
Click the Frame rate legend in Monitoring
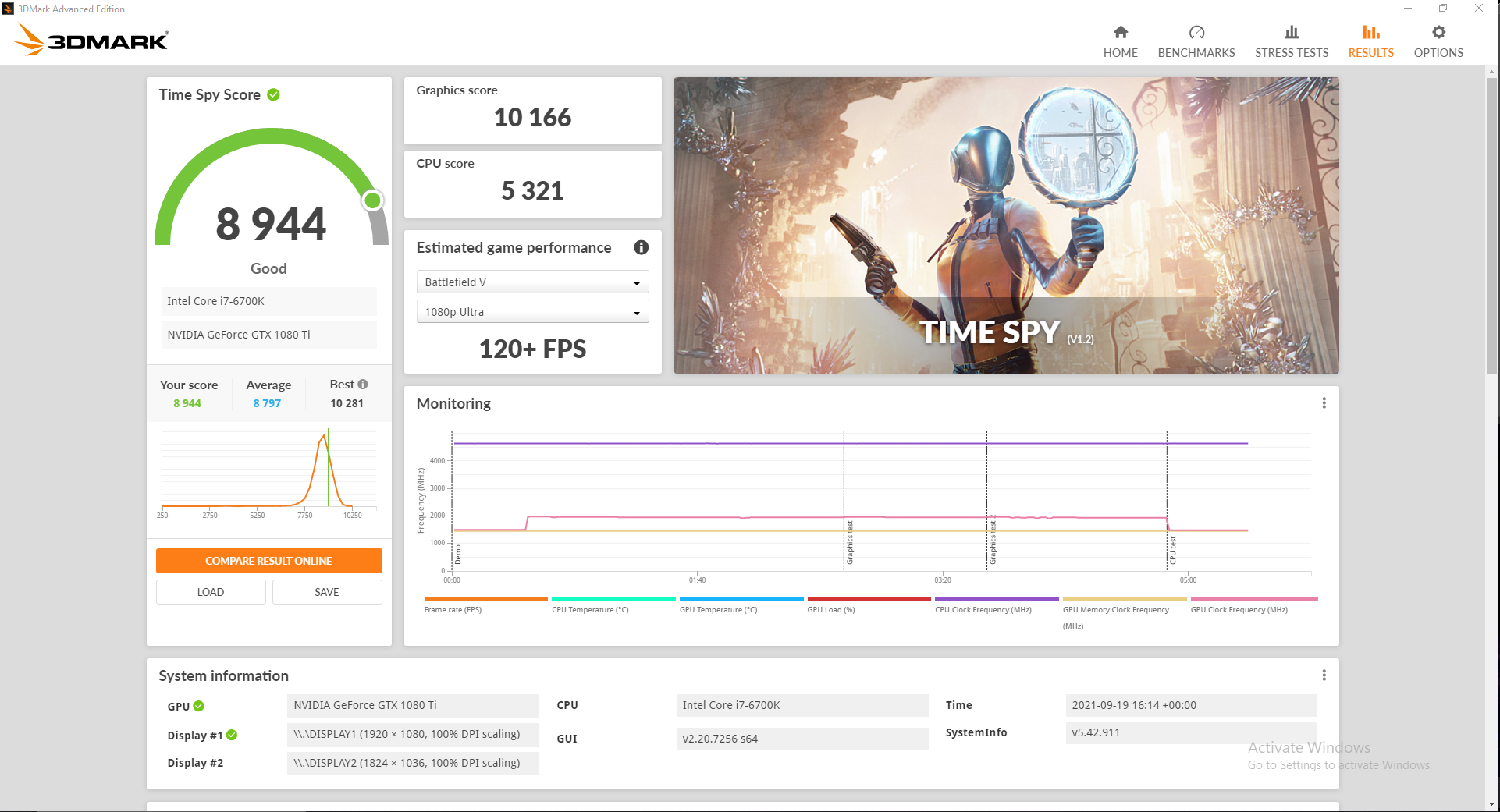point(451,609)
